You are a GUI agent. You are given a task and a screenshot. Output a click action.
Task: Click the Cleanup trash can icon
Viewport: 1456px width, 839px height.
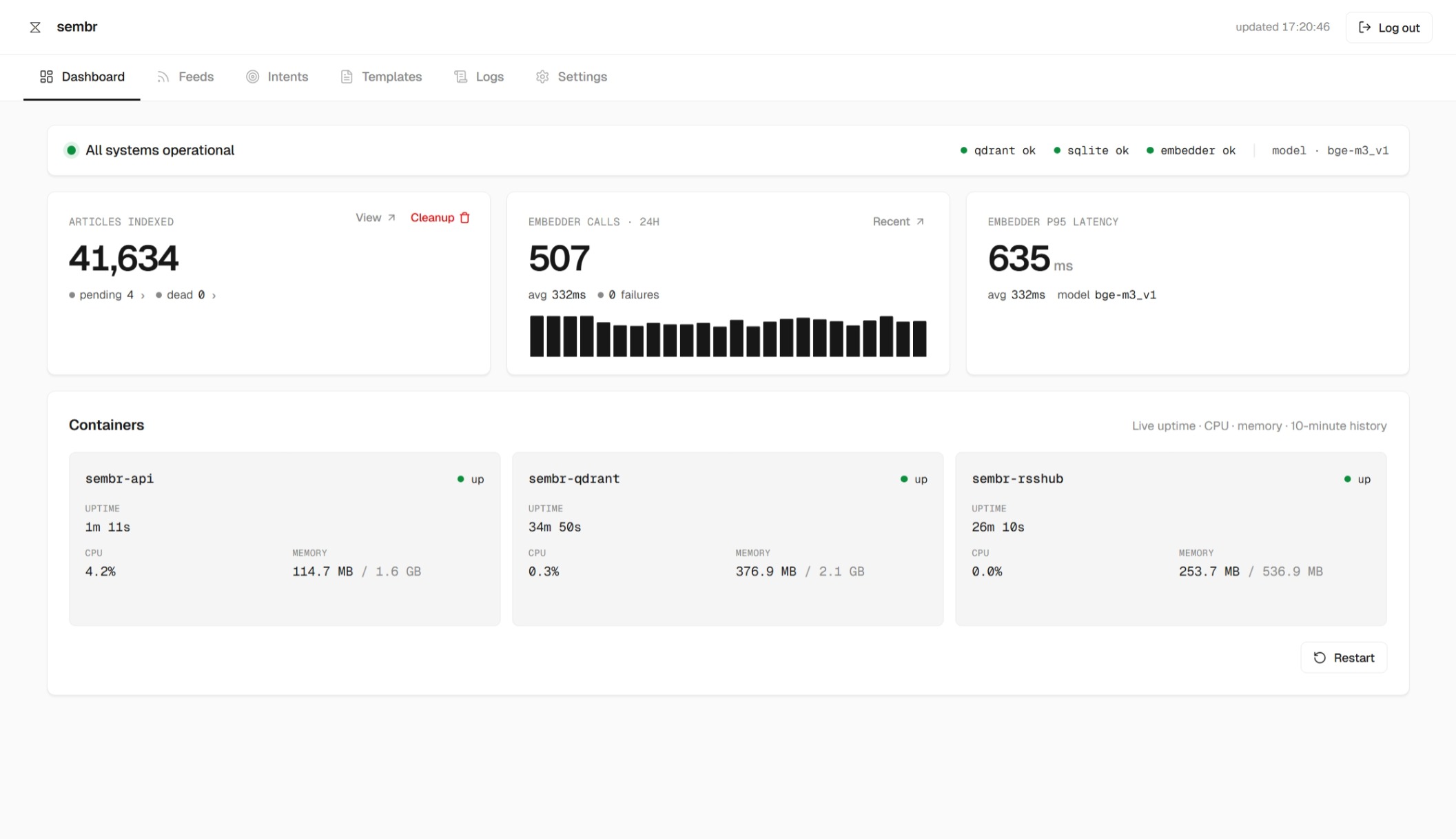click(464, 217)
